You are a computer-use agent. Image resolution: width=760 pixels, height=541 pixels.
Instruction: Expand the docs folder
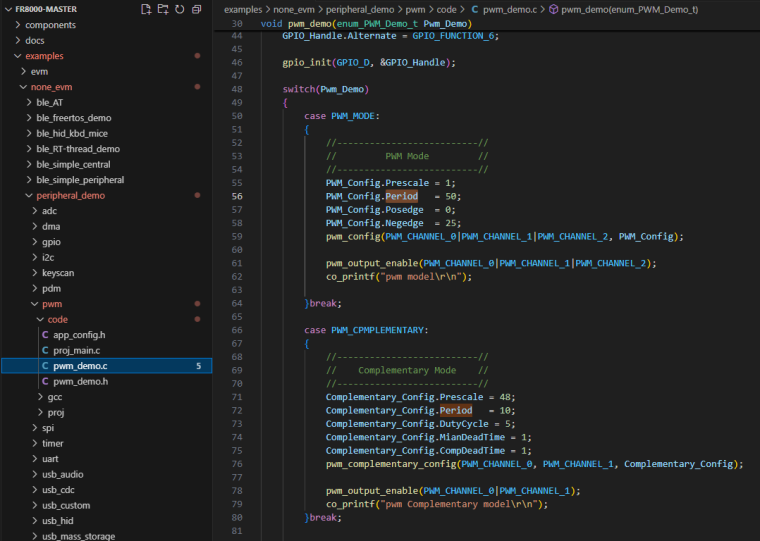pyautogui.click(x=34, y=40)
